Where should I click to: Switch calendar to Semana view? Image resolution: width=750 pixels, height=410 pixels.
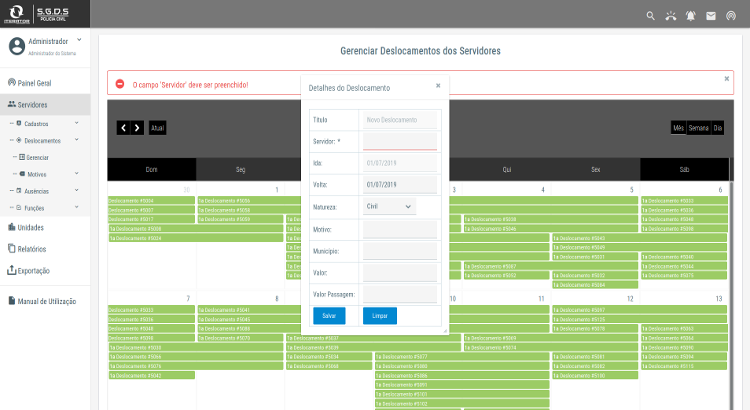[x=698, y=128]
